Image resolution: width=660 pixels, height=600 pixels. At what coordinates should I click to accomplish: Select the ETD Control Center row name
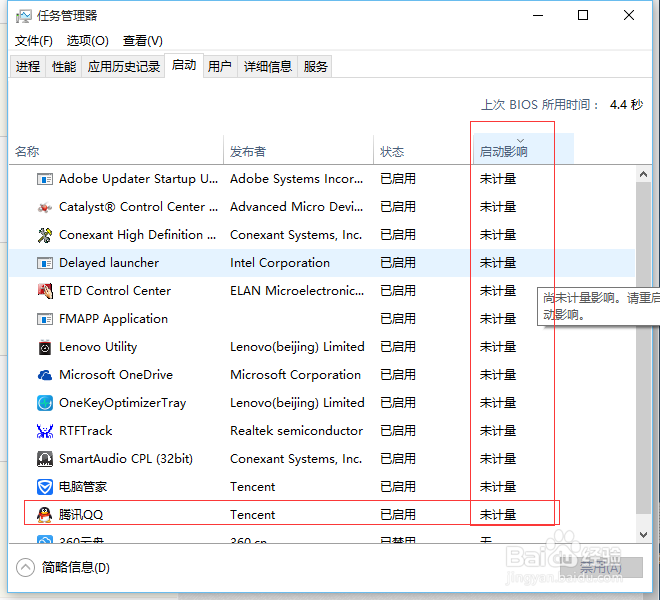click(x=115, y=291)
